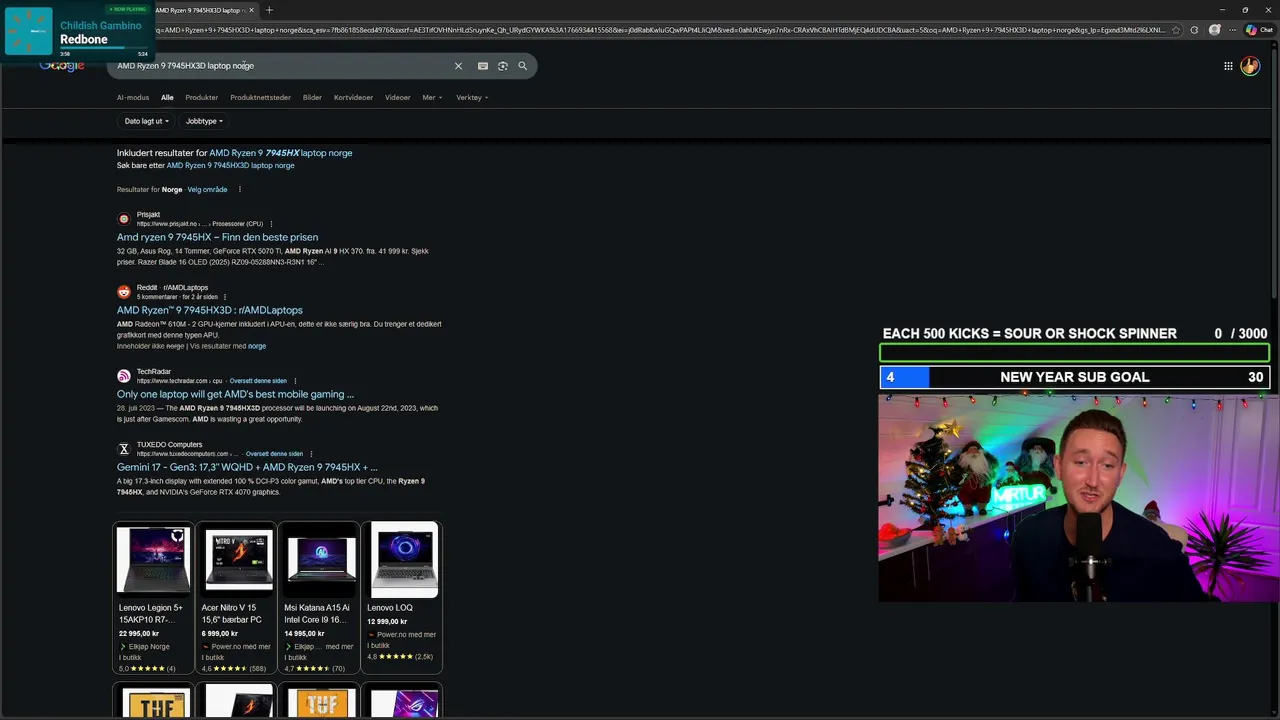Viewport: 1280px width, 720px height.
Task: Expand the Verktøy tools menu
Action: 472,98
